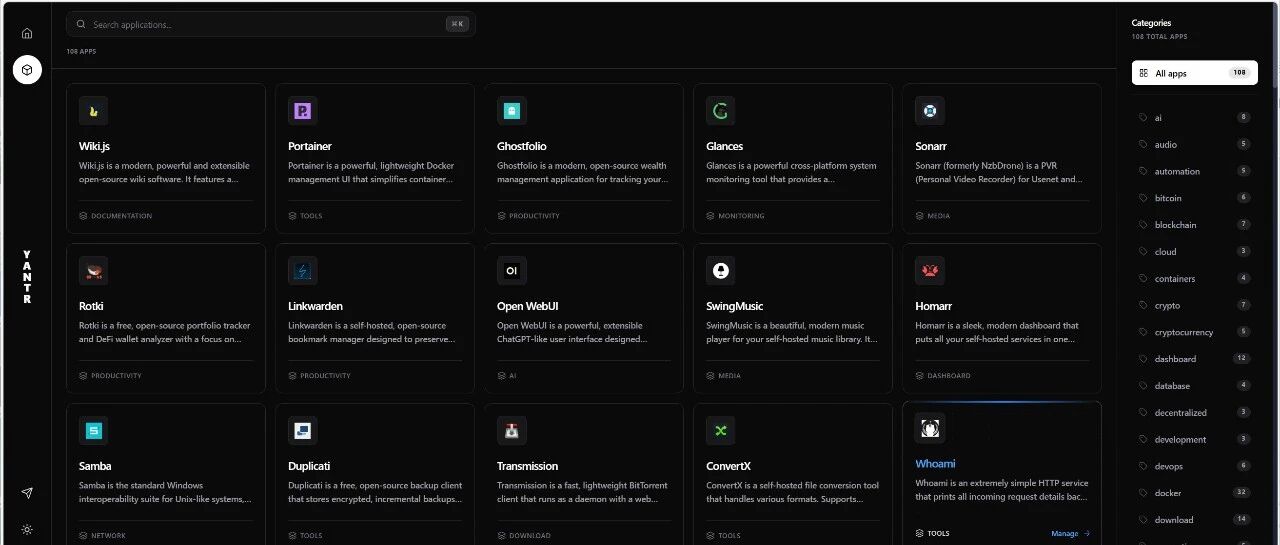
Task: Click the search magnifier icon
Action: (80, 24)
